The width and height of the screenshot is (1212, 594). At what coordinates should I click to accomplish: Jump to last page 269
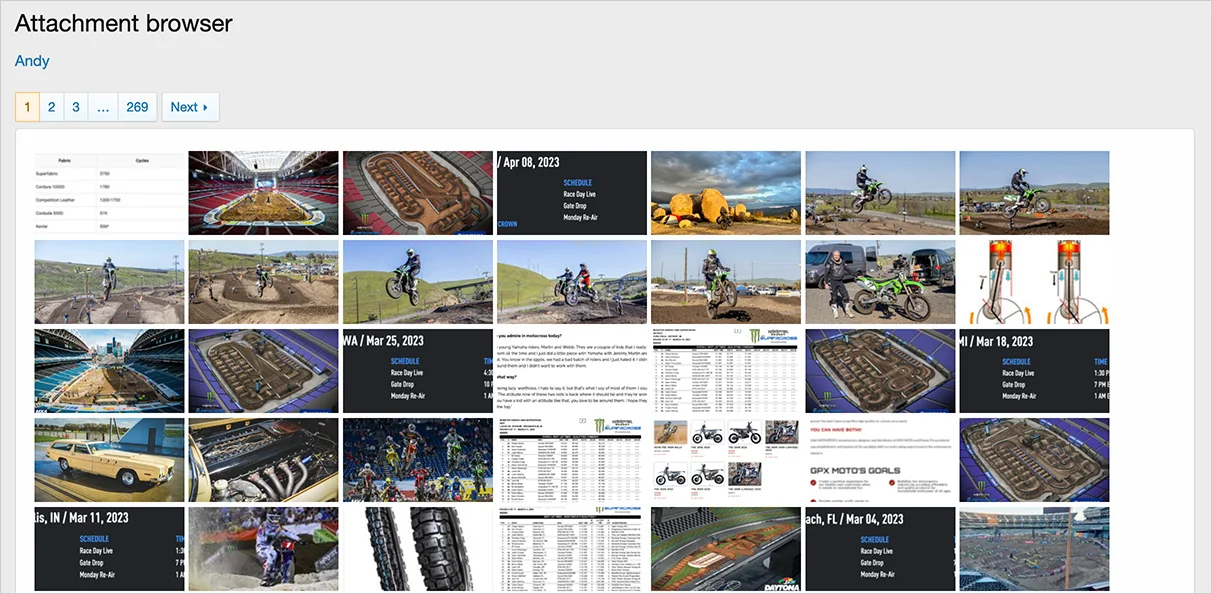137,107
